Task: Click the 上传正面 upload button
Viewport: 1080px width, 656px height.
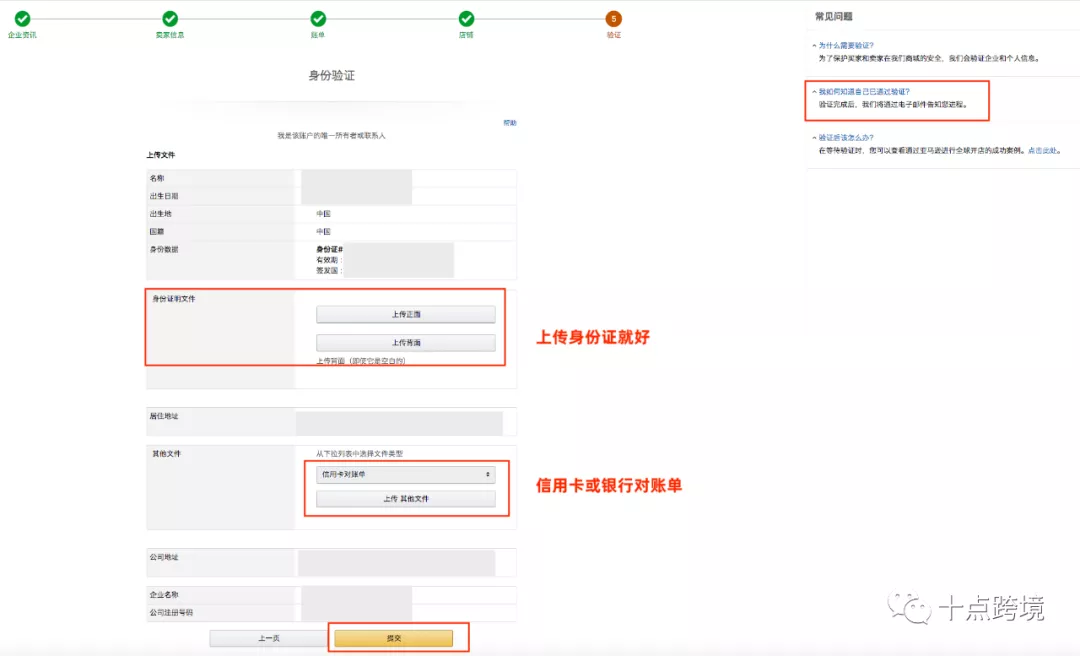Action: click(x=406, y=314)
